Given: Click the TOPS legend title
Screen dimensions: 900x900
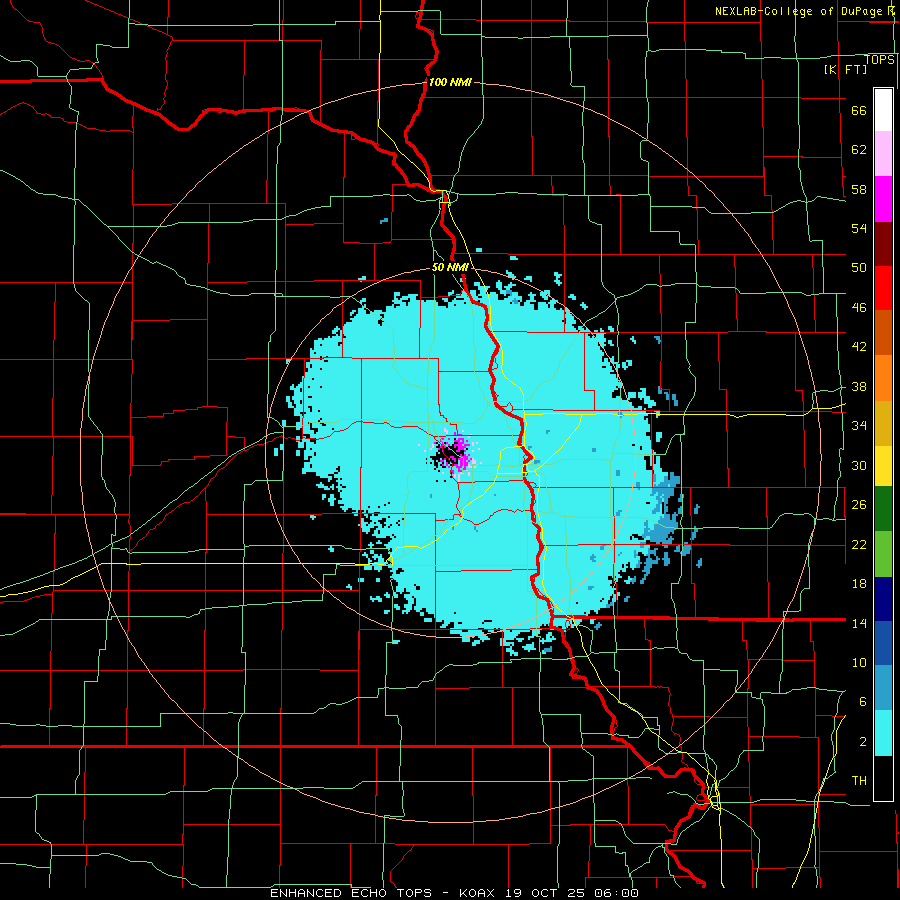Looking at the screenshot, I should click(879, 59).
